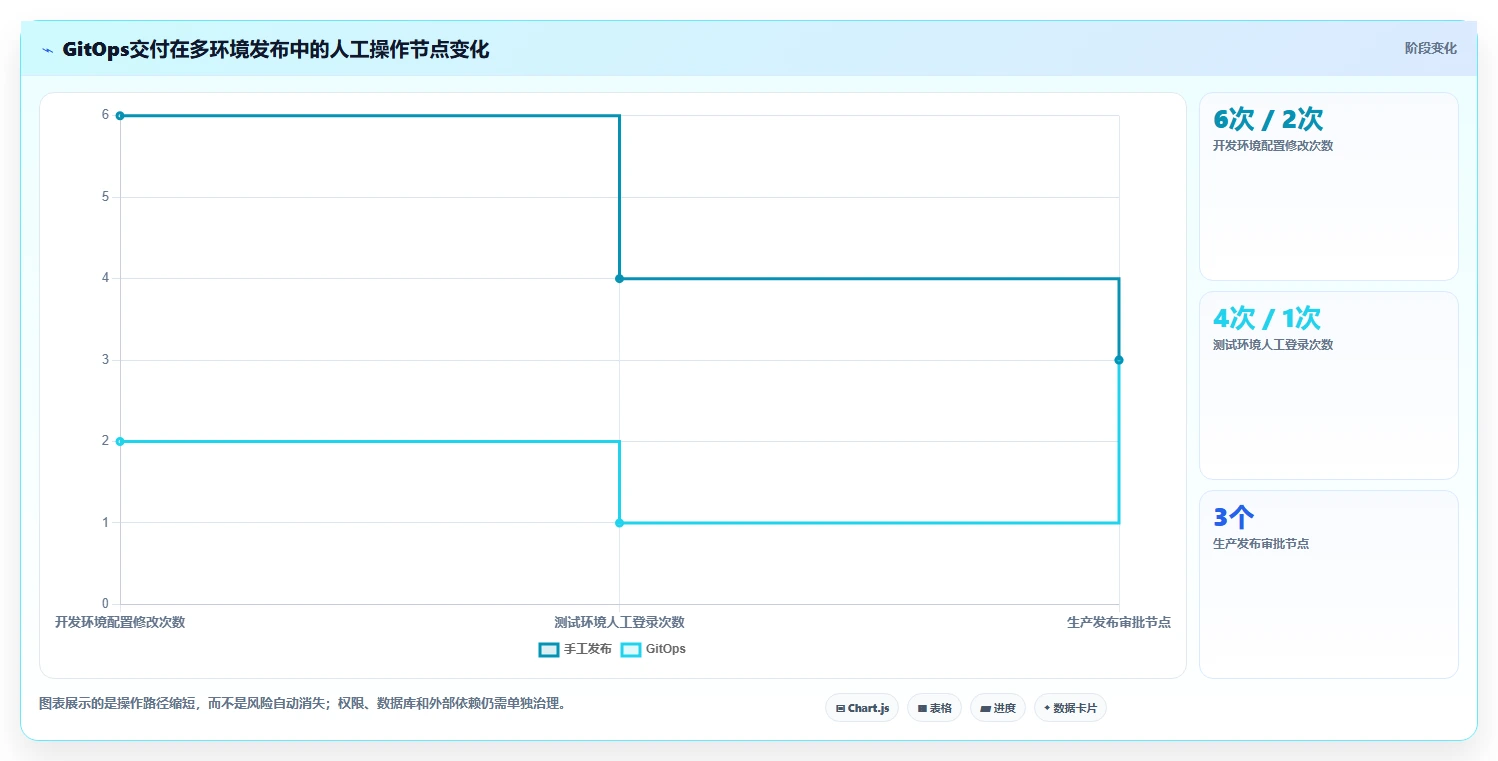The width and height of the screenshot is (1498, 761).
Task: Click the lightning icon beside the GitOps title
Action: 47,50
